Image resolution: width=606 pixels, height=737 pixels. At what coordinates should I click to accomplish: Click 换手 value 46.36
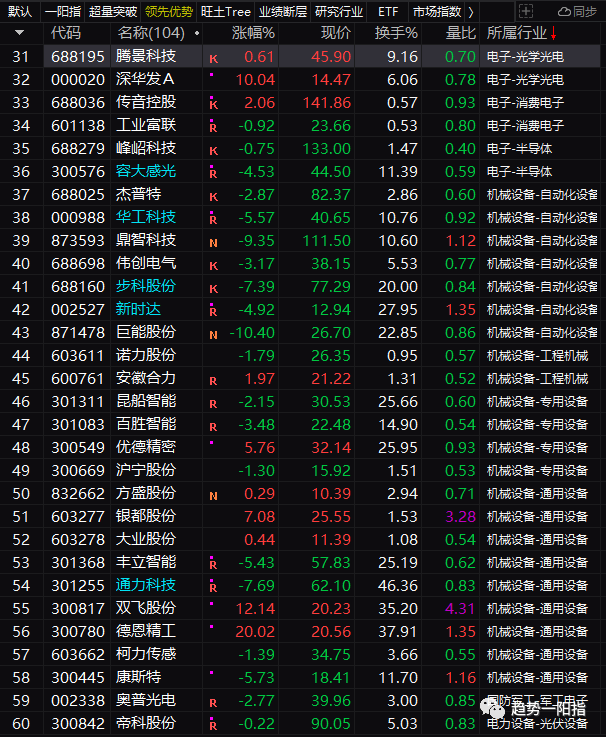(x=398, y=586)
